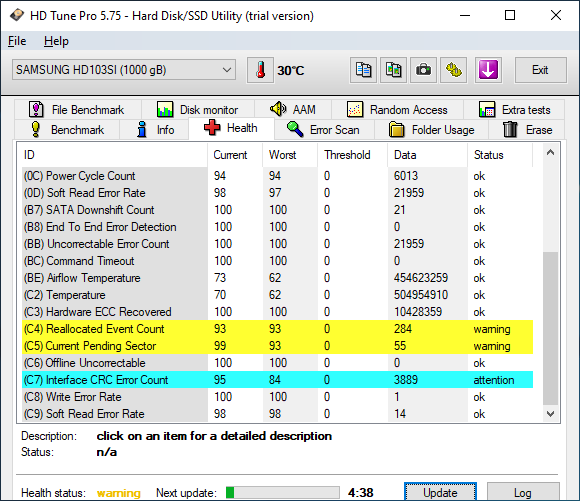Click the Data column header
The width and height of the screenshot is (580, 501).
(x=428, y=155)
